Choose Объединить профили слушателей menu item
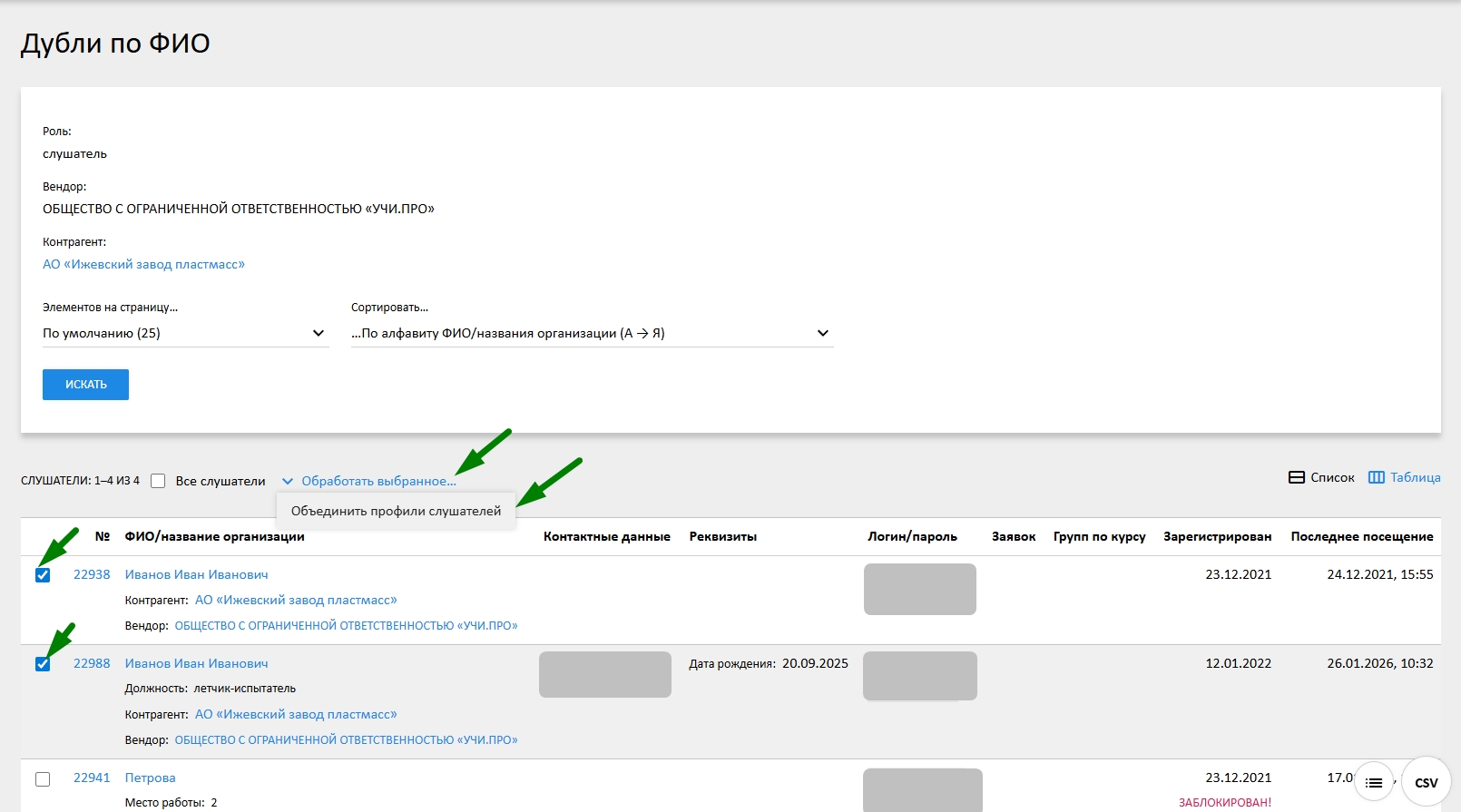The width and height of the screenshot is (1461, 812). (x=396, y=511)
